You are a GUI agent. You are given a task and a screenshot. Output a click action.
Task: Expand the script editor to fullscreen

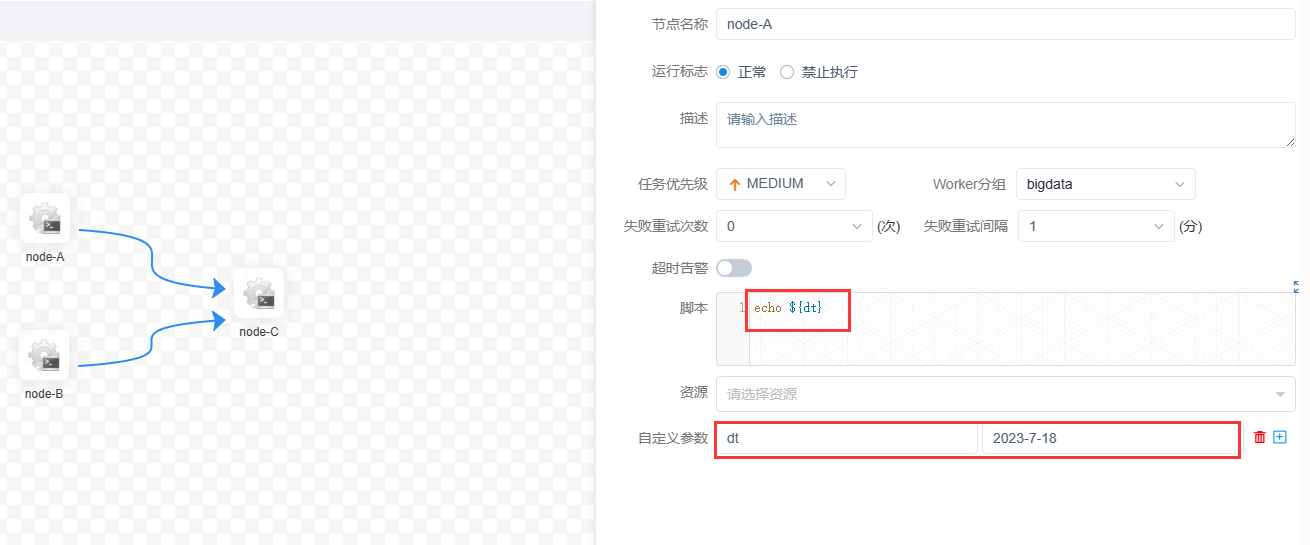pos(1298,286)
